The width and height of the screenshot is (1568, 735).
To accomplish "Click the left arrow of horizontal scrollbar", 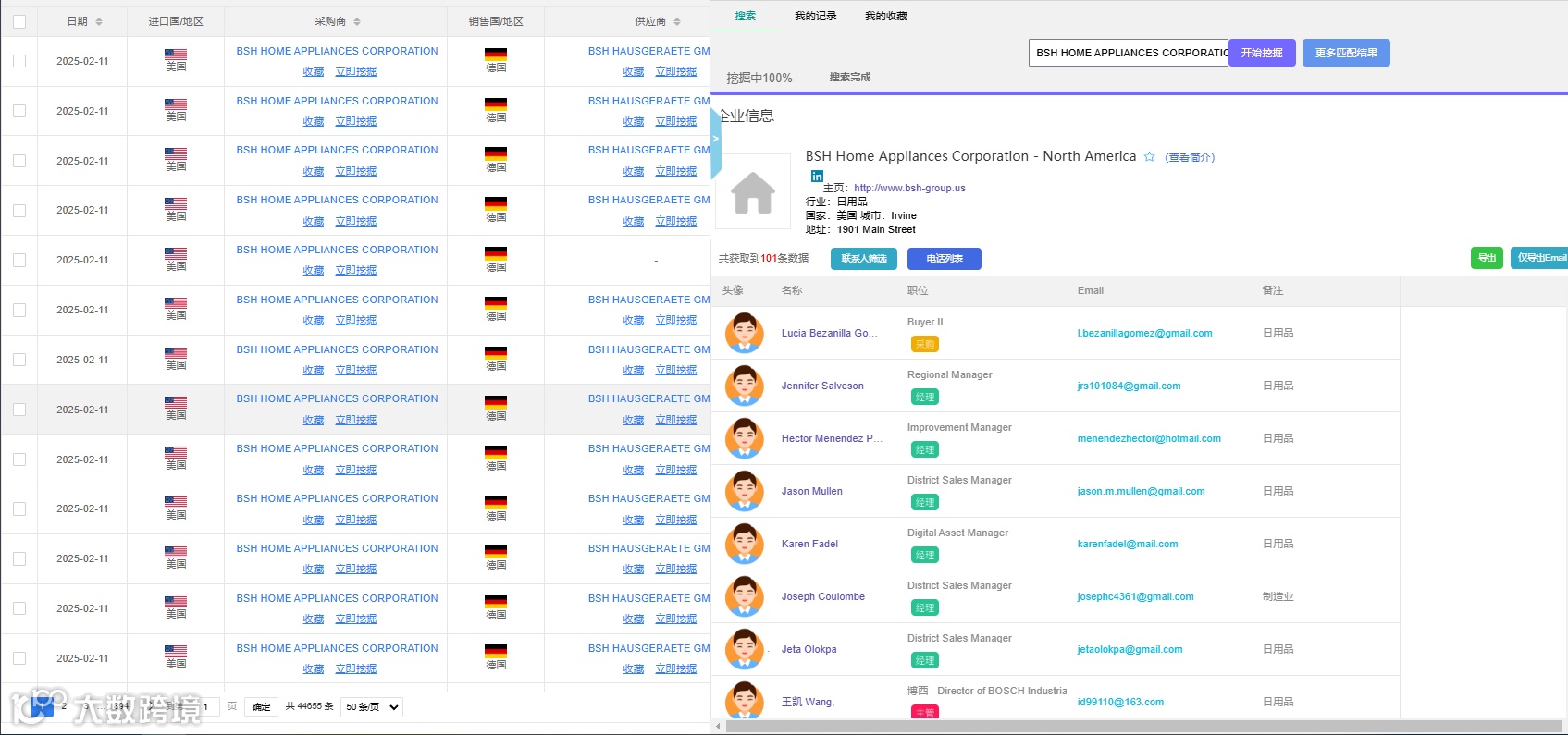I will point(719,727).
